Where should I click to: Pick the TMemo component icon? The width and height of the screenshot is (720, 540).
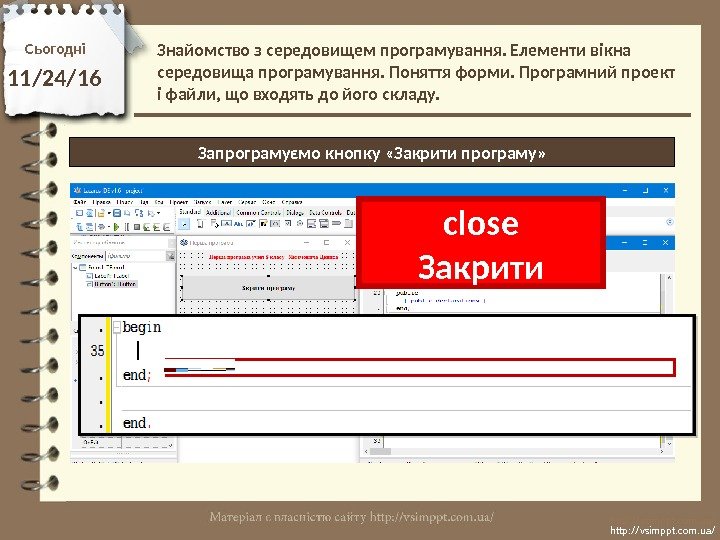[263, 224]
